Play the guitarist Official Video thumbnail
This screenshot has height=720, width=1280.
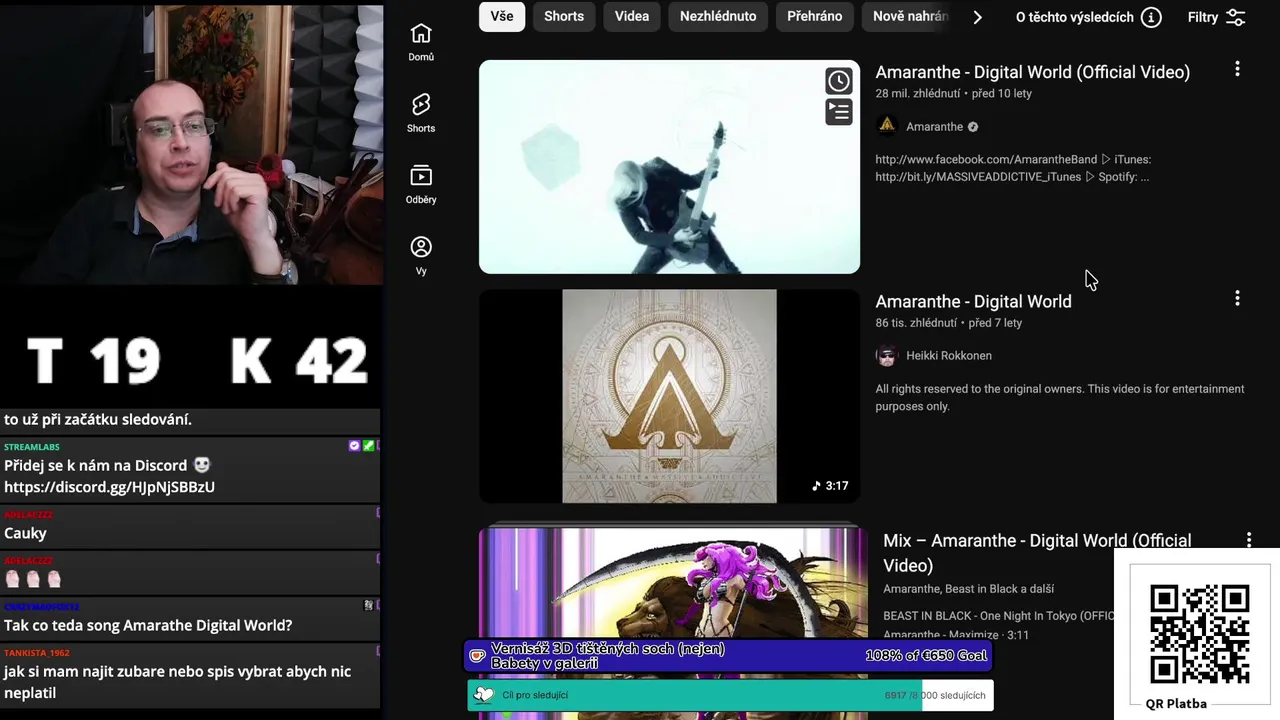tap(669, 167)
